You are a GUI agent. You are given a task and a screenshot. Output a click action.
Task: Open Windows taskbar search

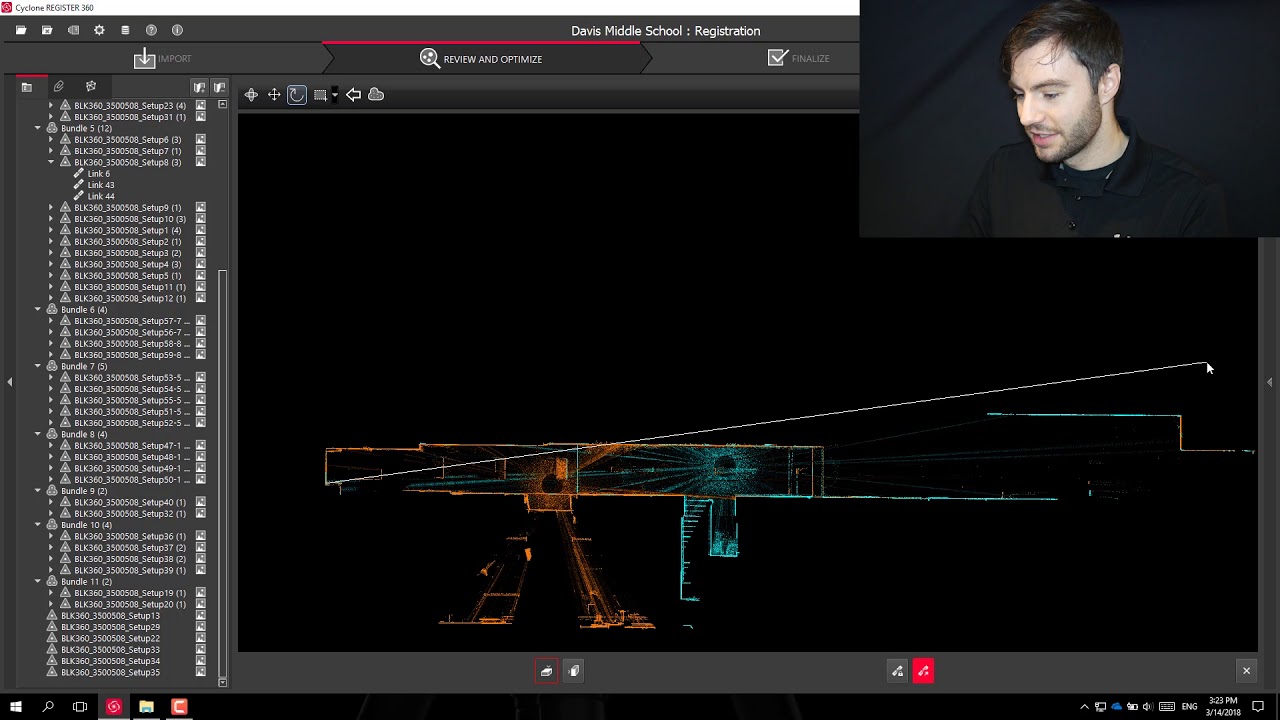point(48,707)
